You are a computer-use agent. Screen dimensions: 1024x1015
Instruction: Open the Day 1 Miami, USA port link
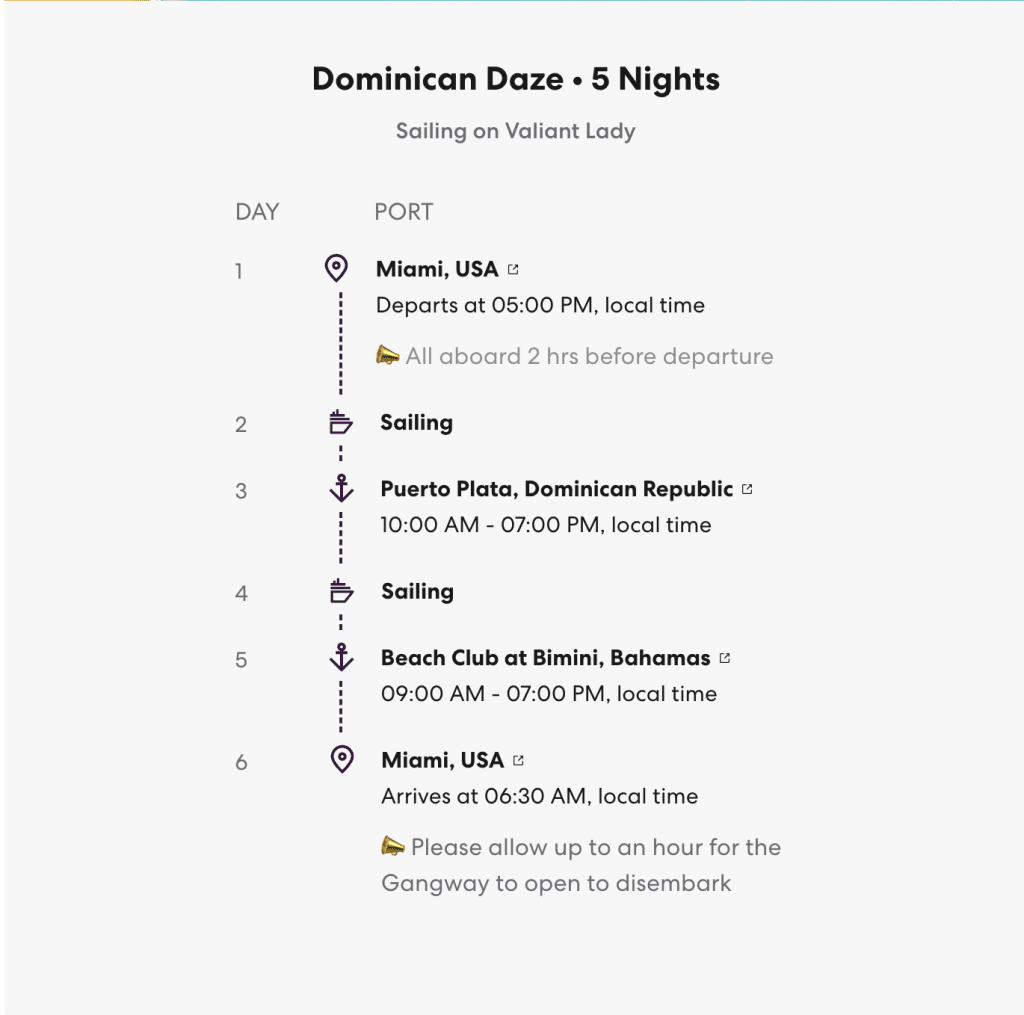click(437, 269)
